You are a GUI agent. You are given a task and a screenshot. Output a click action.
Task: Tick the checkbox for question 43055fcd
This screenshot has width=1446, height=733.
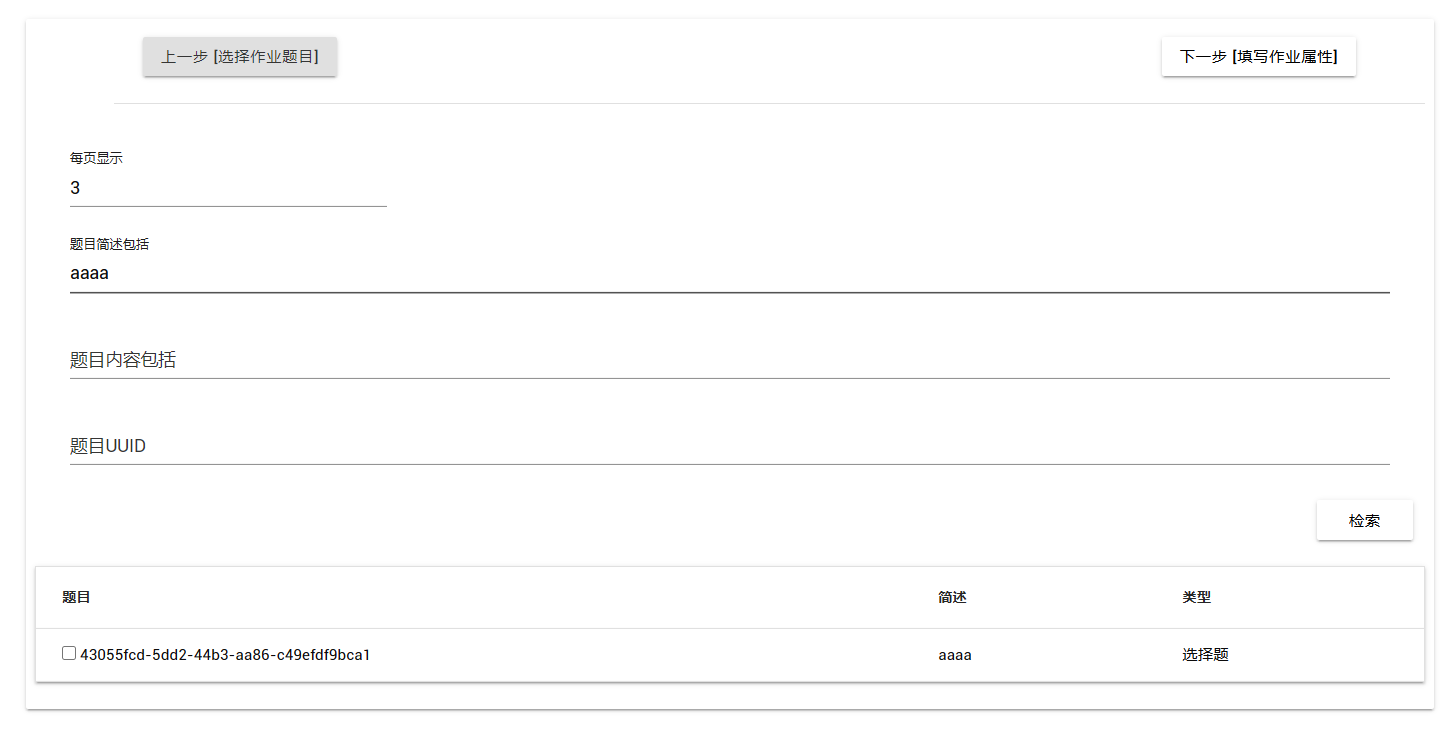(69, 654)
